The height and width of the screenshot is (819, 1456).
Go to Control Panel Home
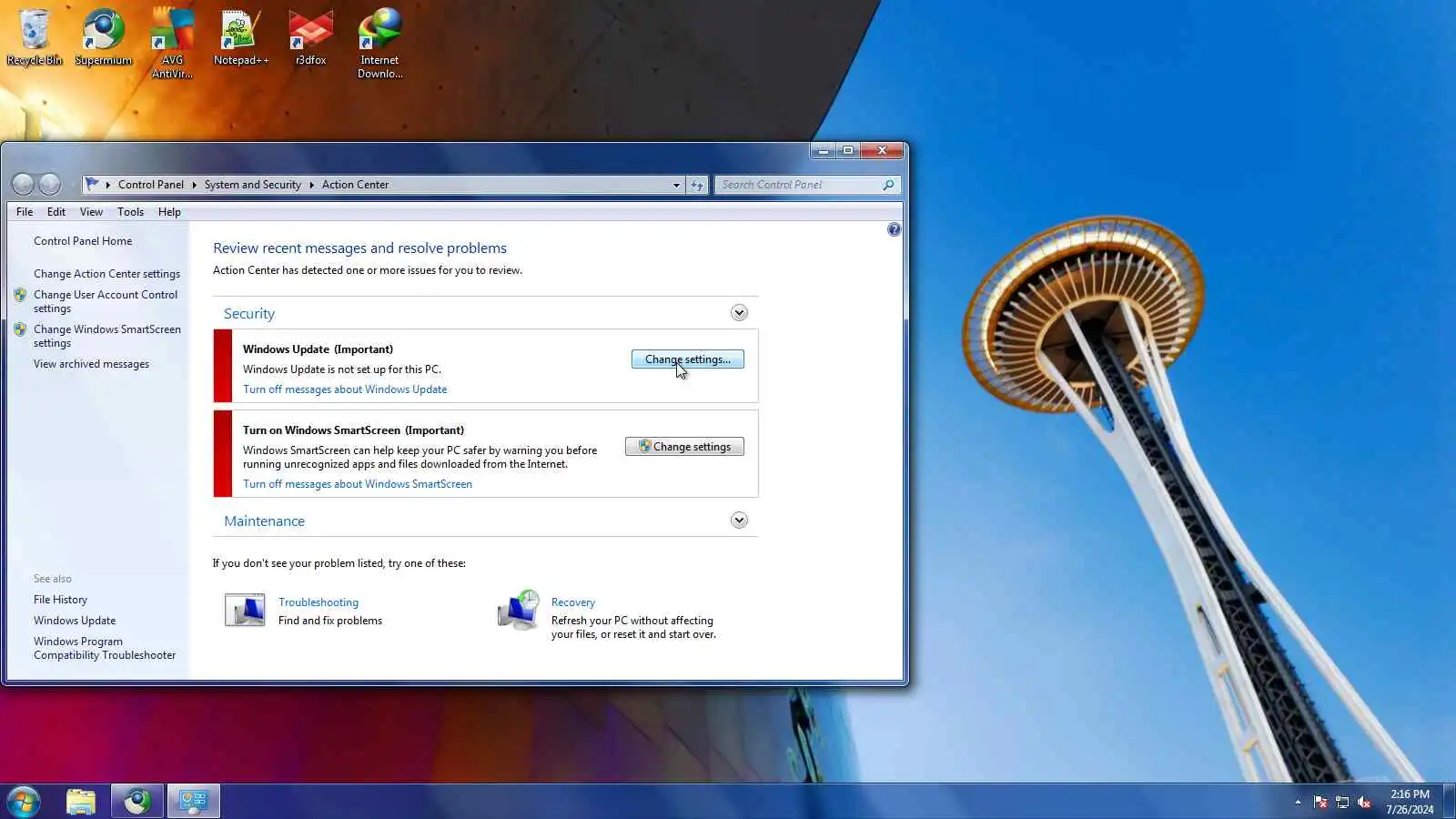[x=83, y=241]
